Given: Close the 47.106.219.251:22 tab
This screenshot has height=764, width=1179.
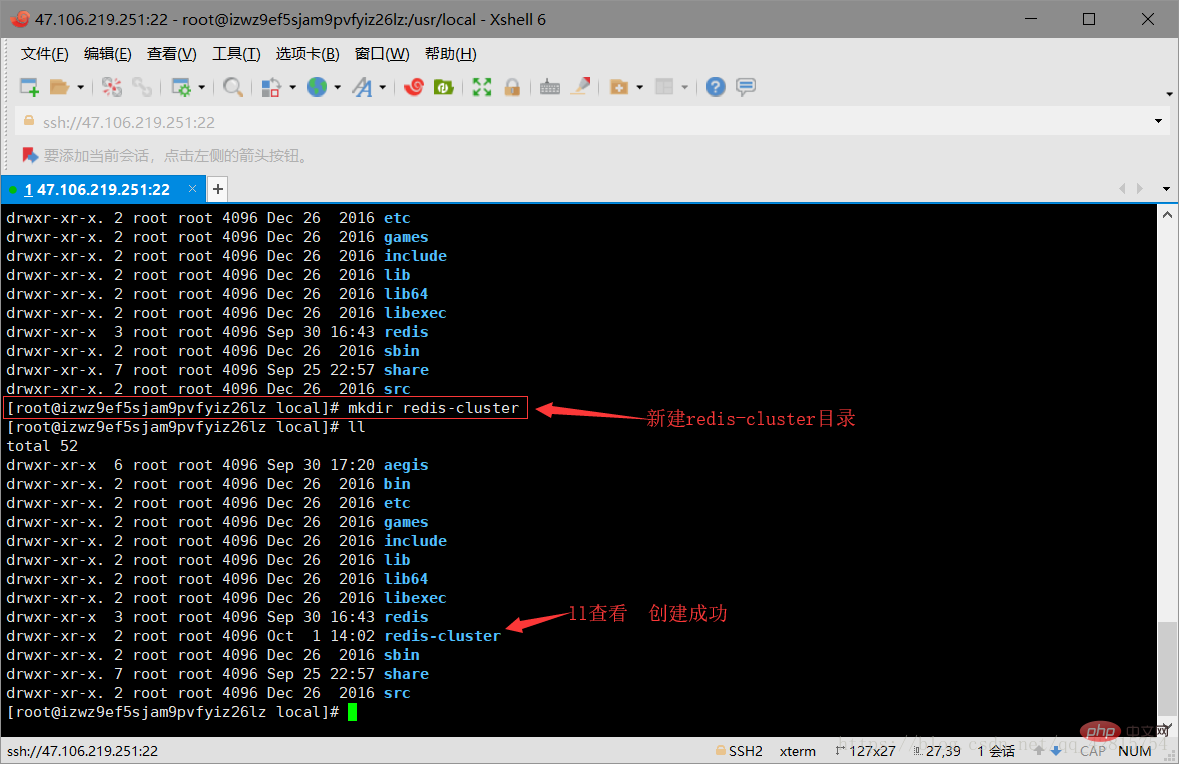Looking at the screenshot, I should (x=192, y=189).
